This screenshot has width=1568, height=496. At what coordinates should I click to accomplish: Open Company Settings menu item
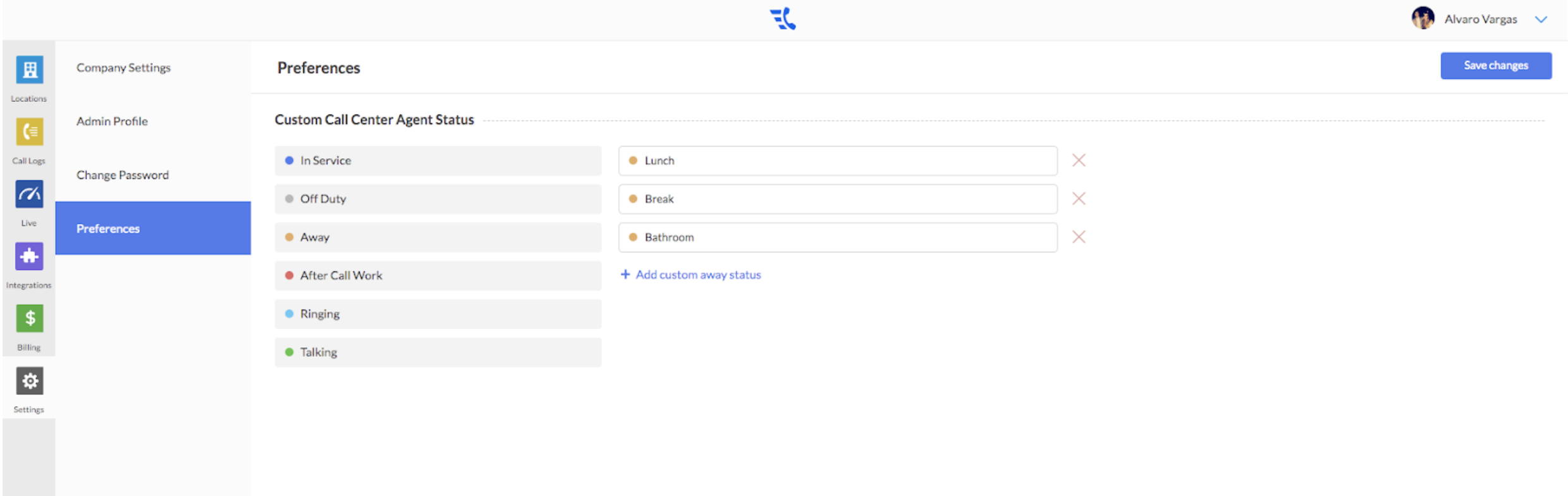pyautogui.click(x=123, y=68)
